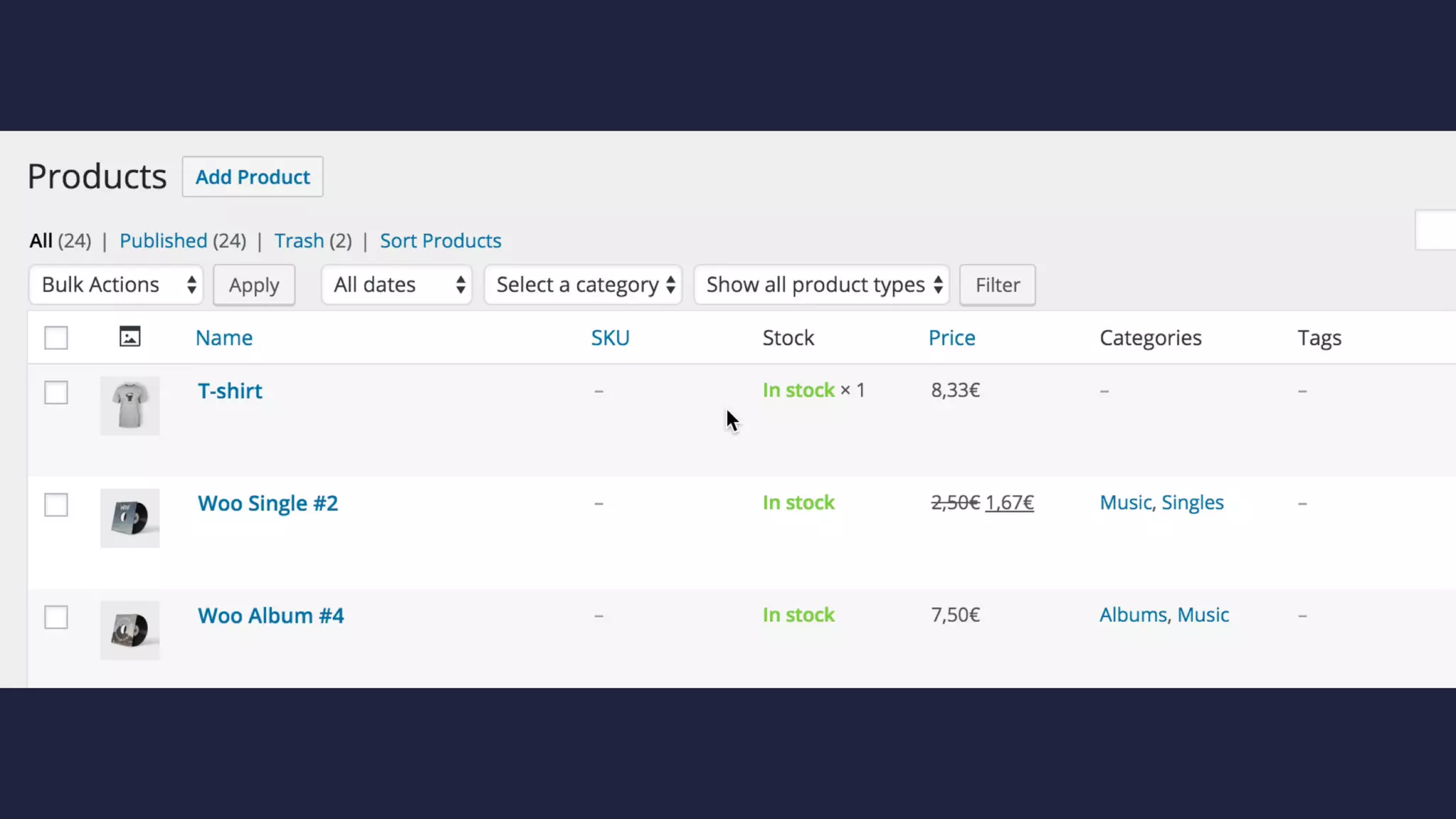The width and height of the screenshot is (1456, 819).
Task: Open the Woo Single #2 thumbnail
Action: [x=129, y=518]
